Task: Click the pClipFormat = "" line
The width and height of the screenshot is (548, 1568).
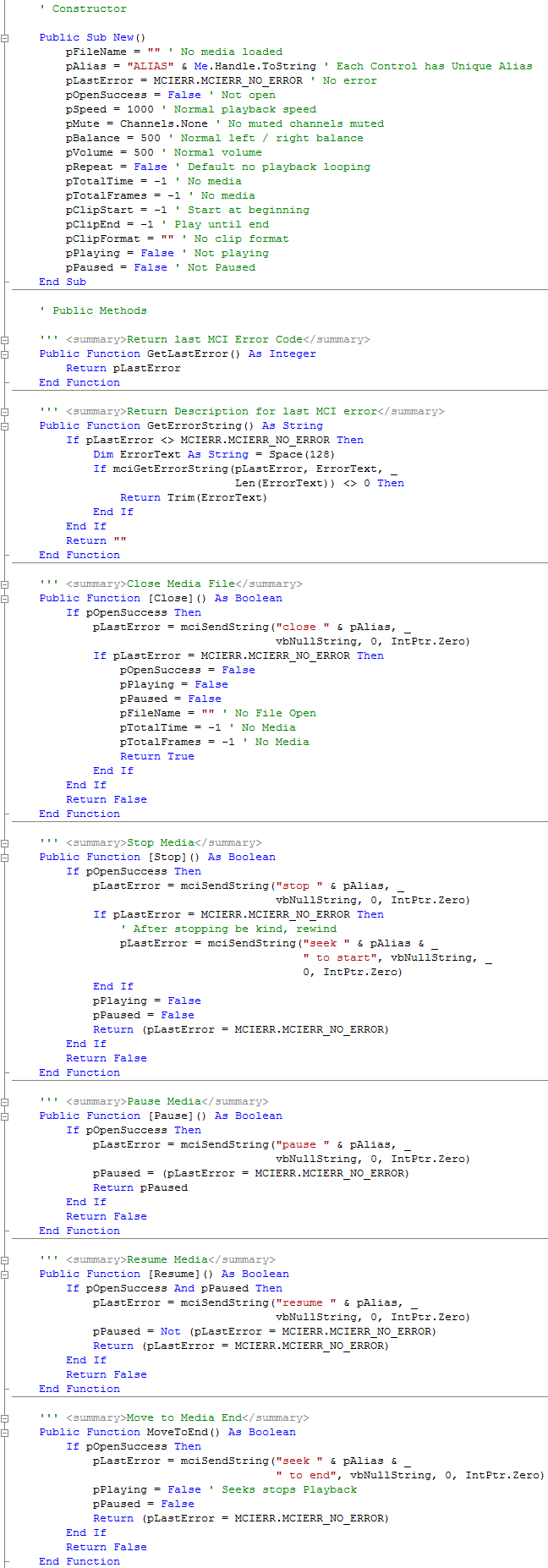Action: (178, 238)
